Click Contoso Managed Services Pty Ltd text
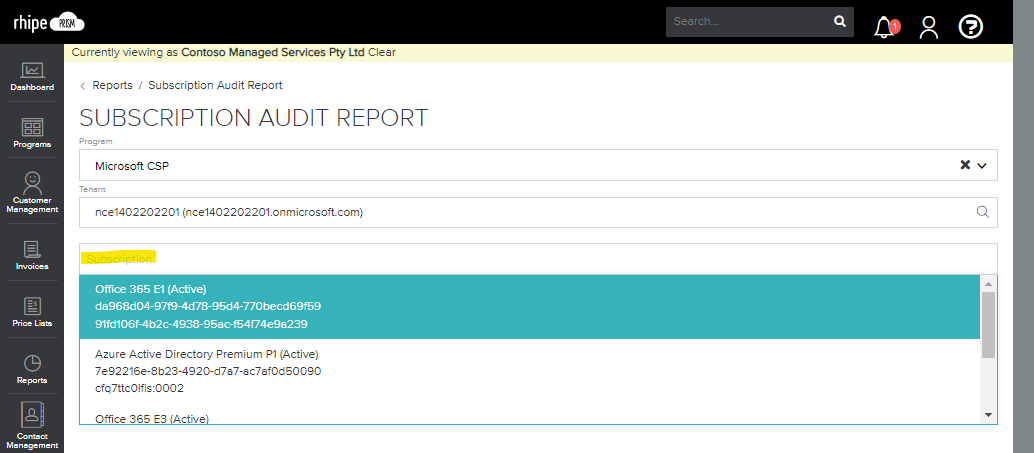The image size is (1034, 453). coord(273,52)
